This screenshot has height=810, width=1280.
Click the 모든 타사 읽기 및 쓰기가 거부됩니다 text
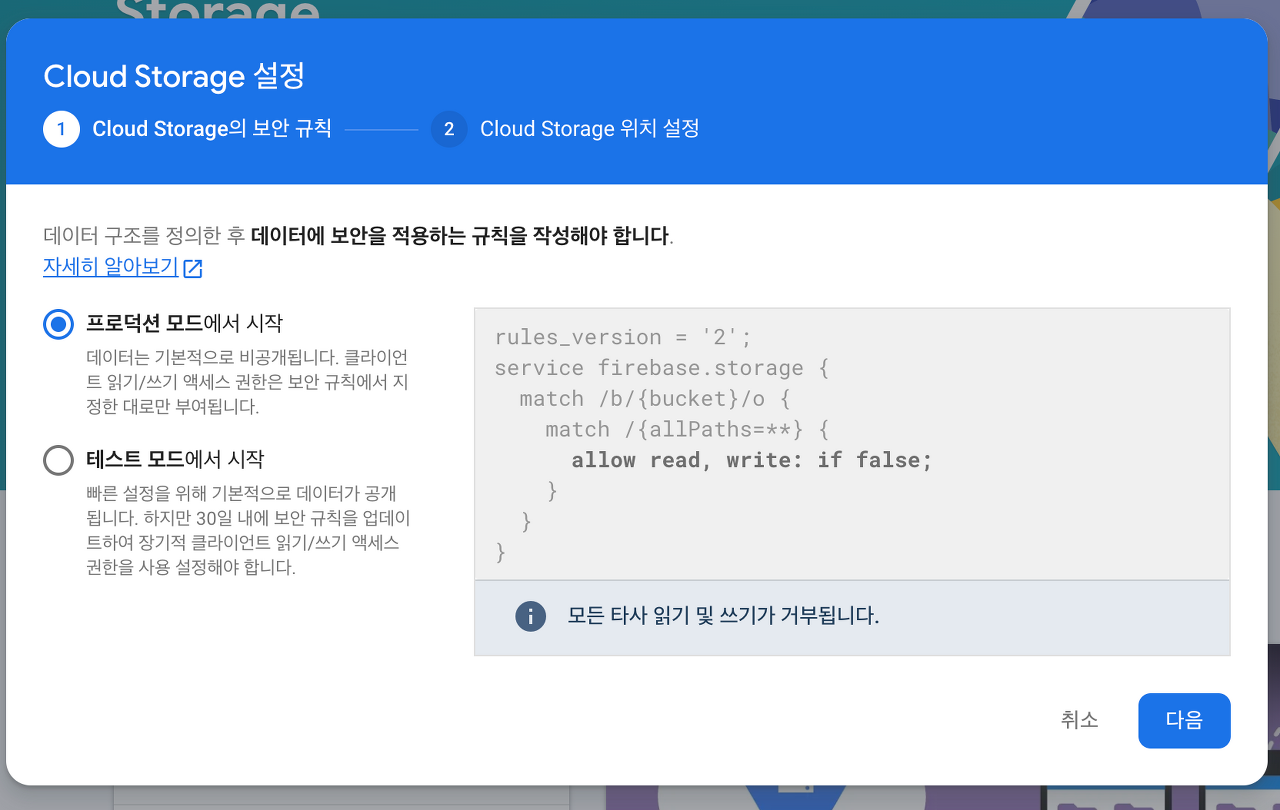tap(723, 616)
